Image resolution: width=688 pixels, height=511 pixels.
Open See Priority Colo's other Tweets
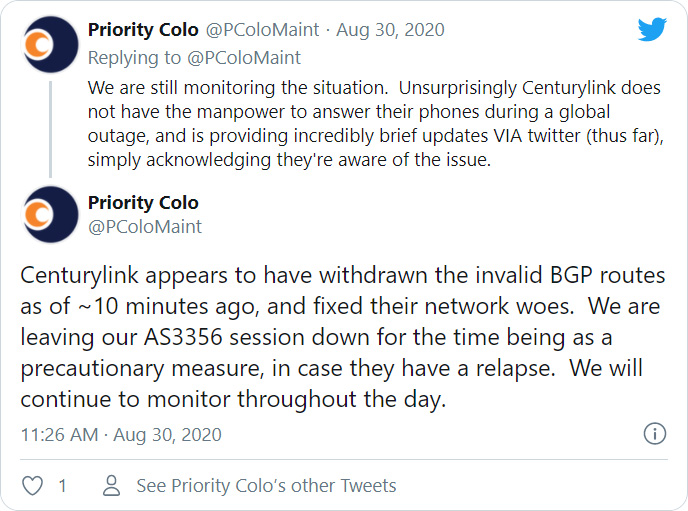pyautogui.click(x=266, y=486)
